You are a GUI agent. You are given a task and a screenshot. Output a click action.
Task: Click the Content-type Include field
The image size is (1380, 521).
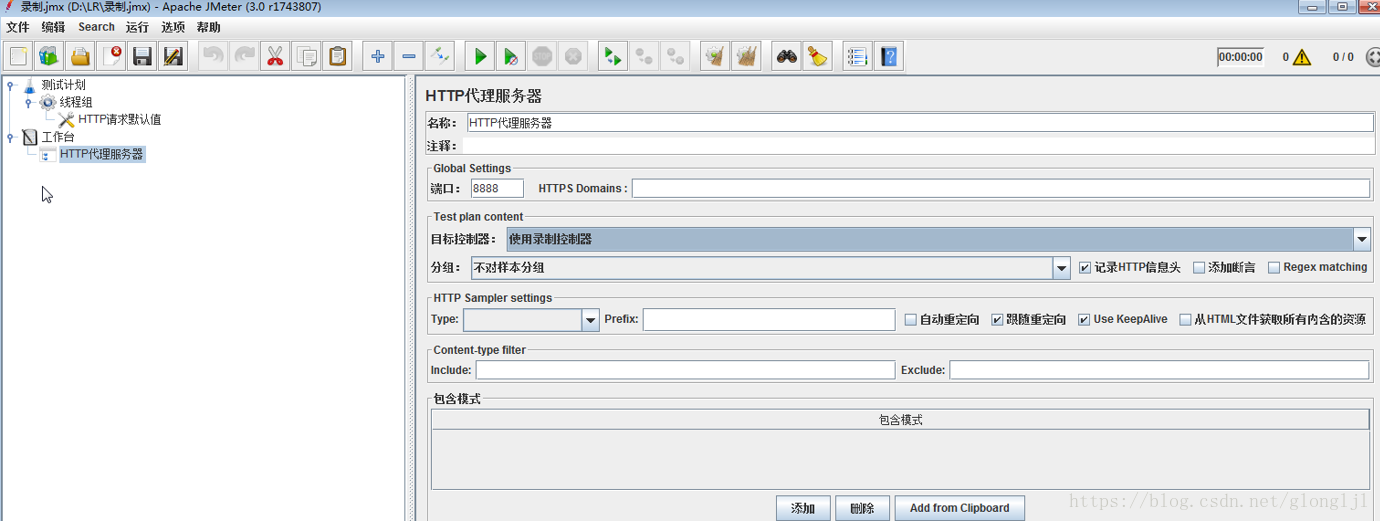click(x=685, y=370)
